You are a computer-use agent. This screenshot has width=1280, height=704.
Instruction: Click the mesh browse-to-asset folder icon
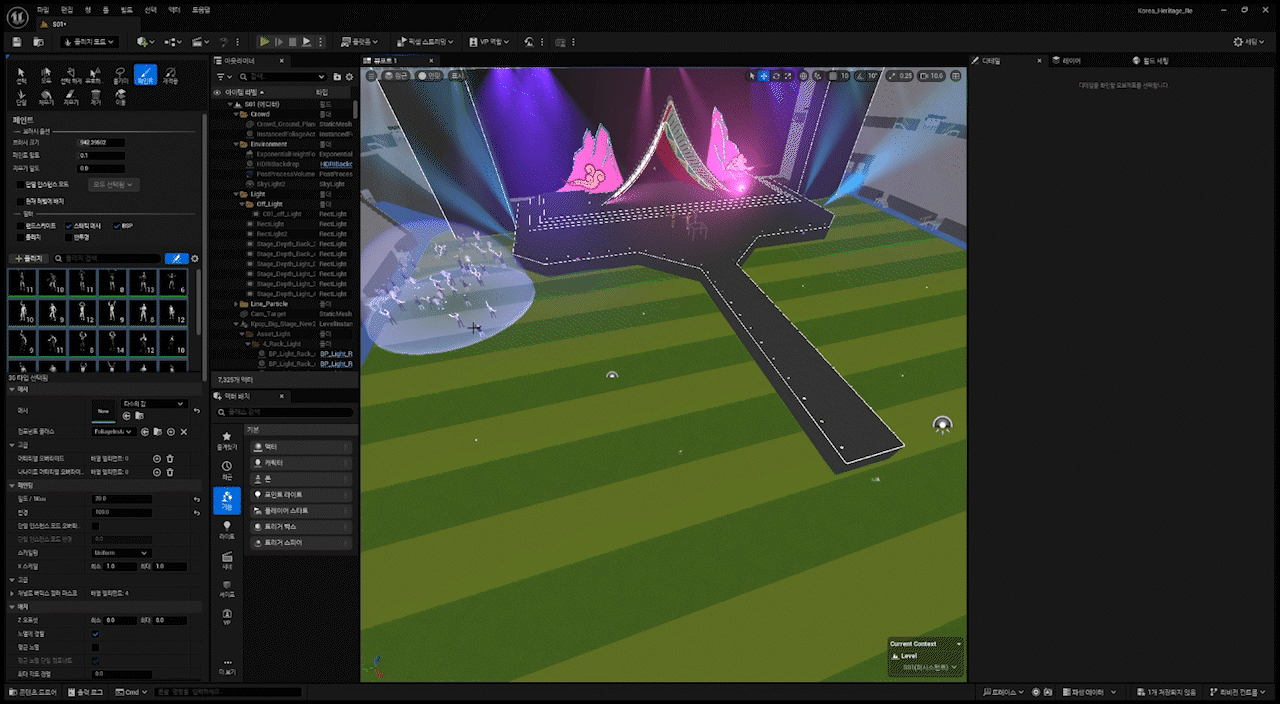tap(140, 415)
